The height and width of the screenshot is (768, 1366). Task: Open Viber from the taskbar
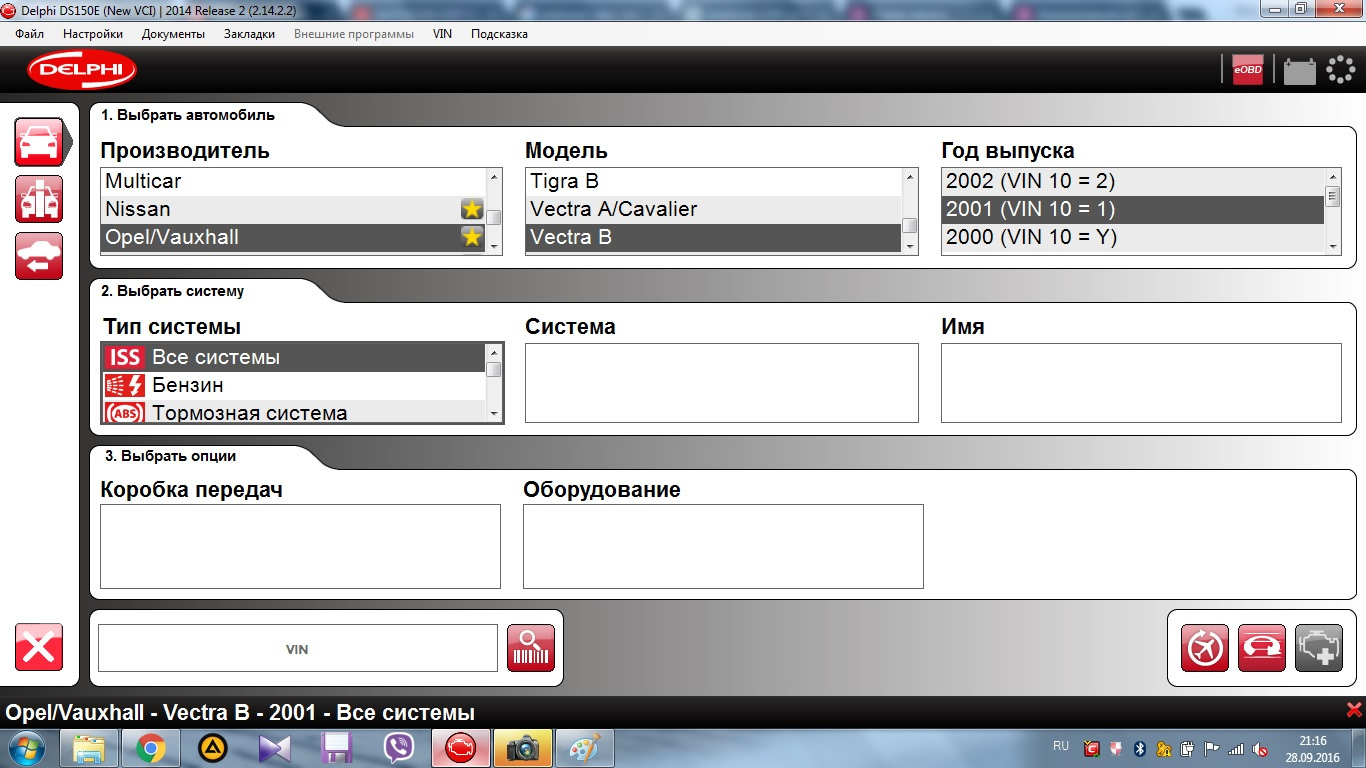[398, 748]
